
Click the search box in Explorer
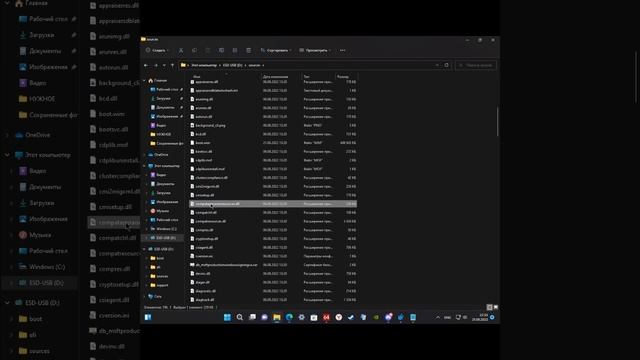[x=476, y=65]
